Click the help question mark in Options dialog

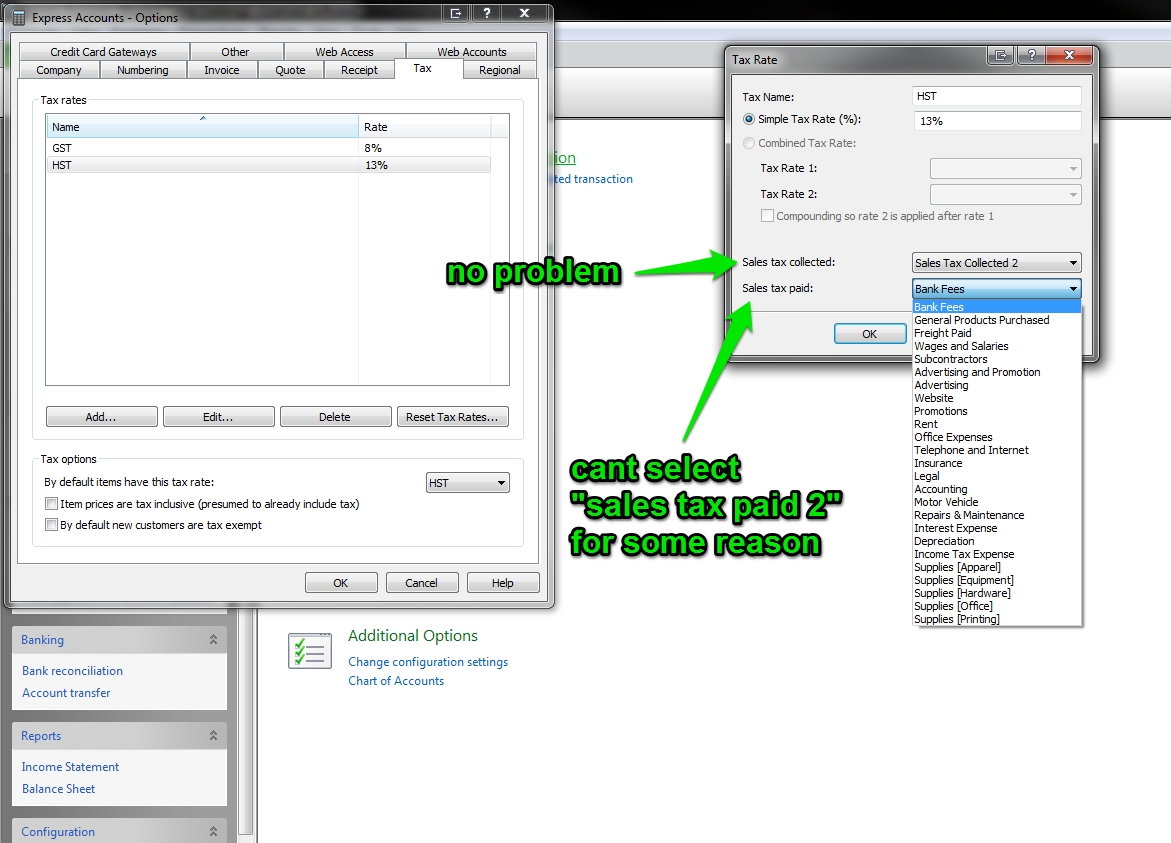pos(486,13)
